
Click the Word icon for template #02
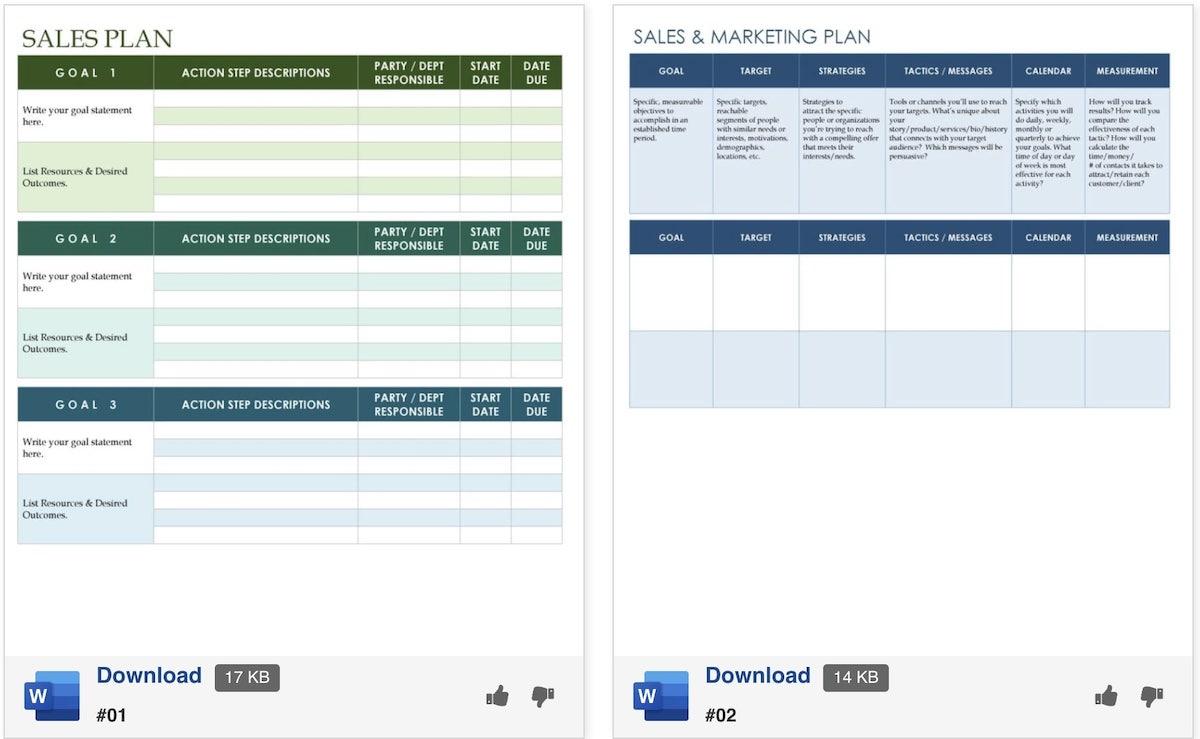point(661,695)
